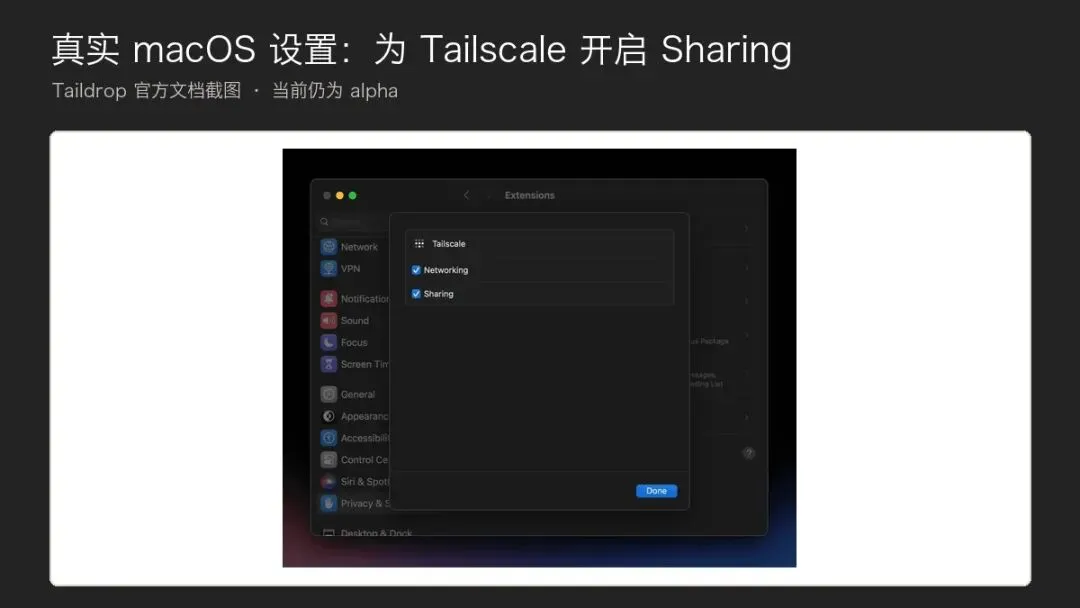Image resolution: width=1080 pixels, height=608 pixels.
Task: Click the Extensions window title
Action: pyautogui.click(x=530, y=196)
